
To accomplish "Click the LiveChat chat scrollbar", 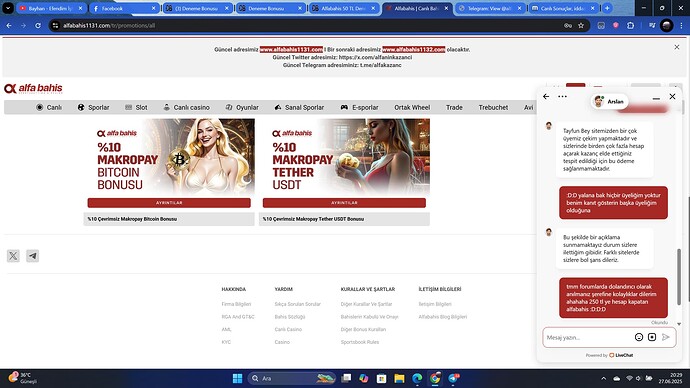I will [679, 276].
